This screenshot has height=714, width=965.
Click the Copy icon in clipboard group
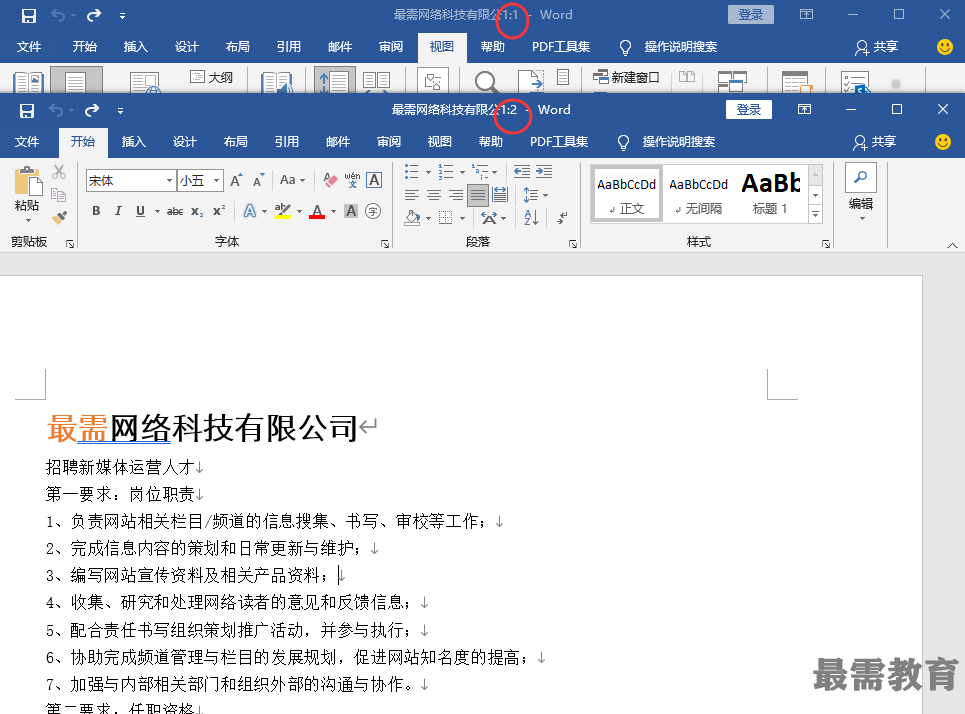tap(59, 195)
